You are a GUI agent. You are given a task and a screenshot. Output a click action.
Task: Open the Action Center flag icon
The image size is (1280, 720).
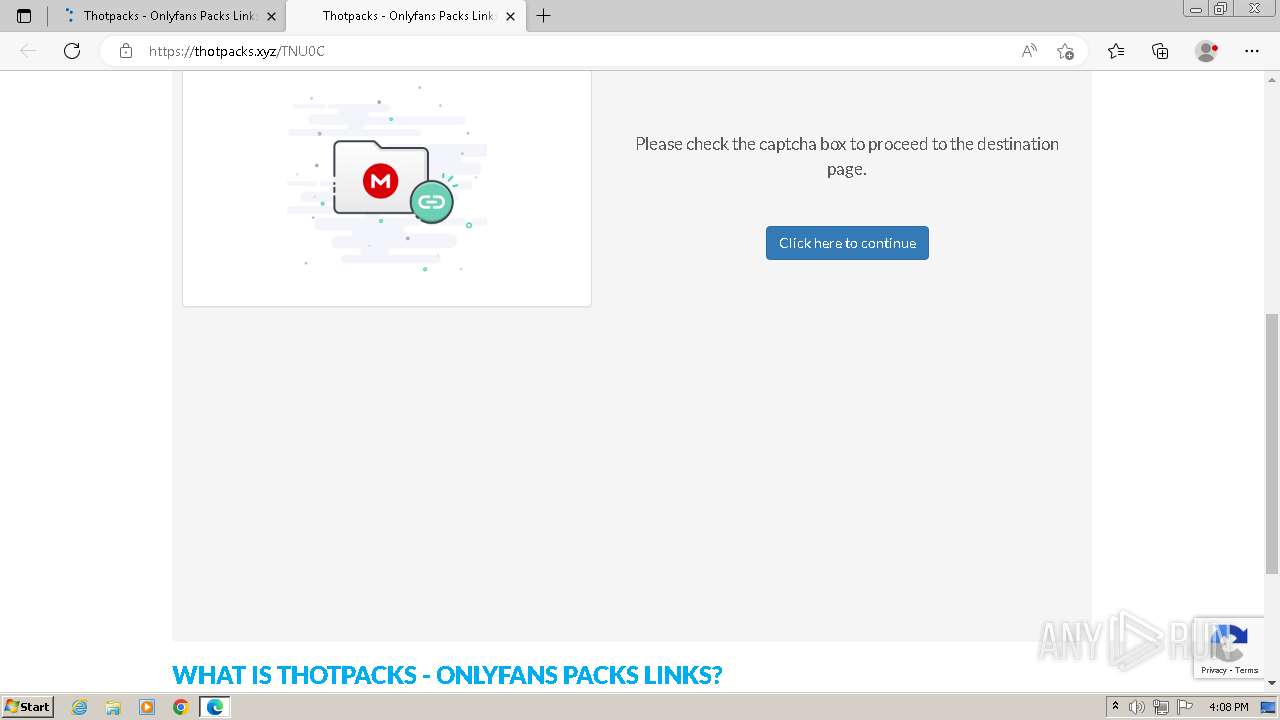[x=1185, y=707]
